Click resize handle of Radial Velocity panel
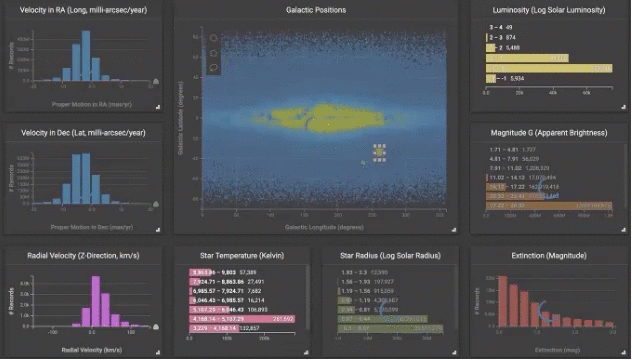This screenshot has width=632, height=360. [158, 352]
